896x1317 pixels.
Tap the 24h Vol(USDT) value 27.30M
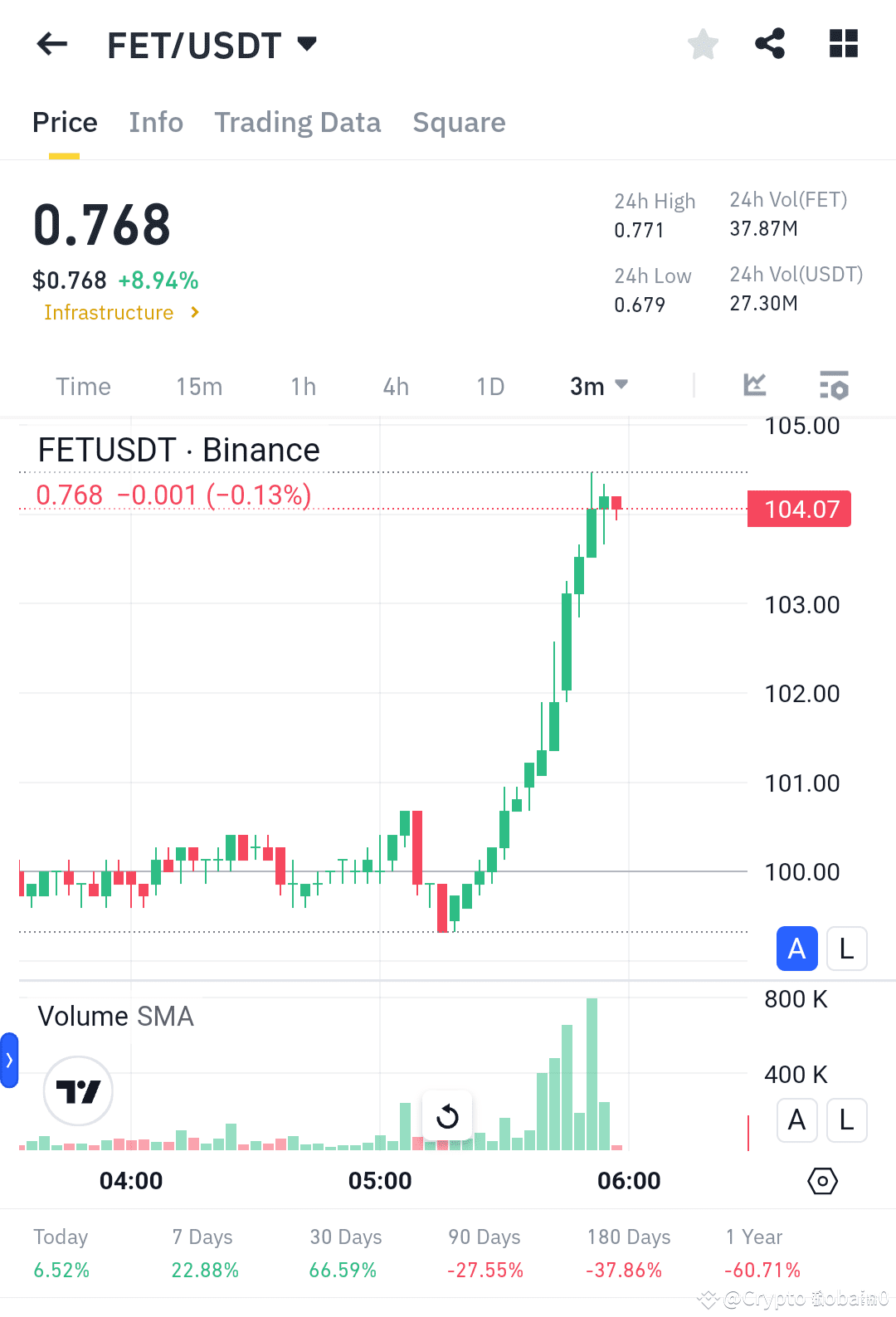[764, 304]
